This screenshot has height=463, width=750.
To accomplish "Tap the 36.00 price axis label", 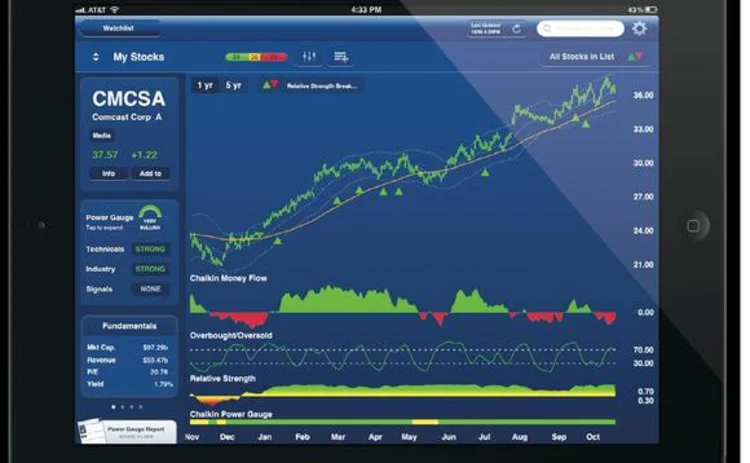I will [x=643, y=95].
